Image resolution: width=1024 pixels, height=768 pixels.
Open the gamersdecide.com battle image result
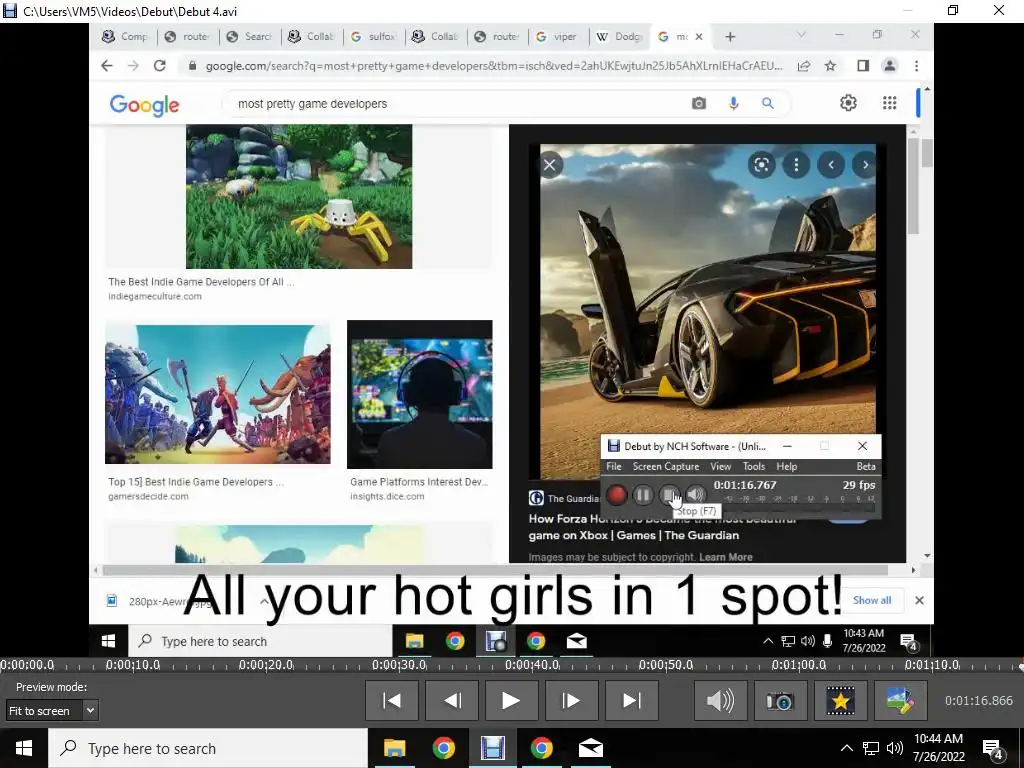click(x=217, y=394)
